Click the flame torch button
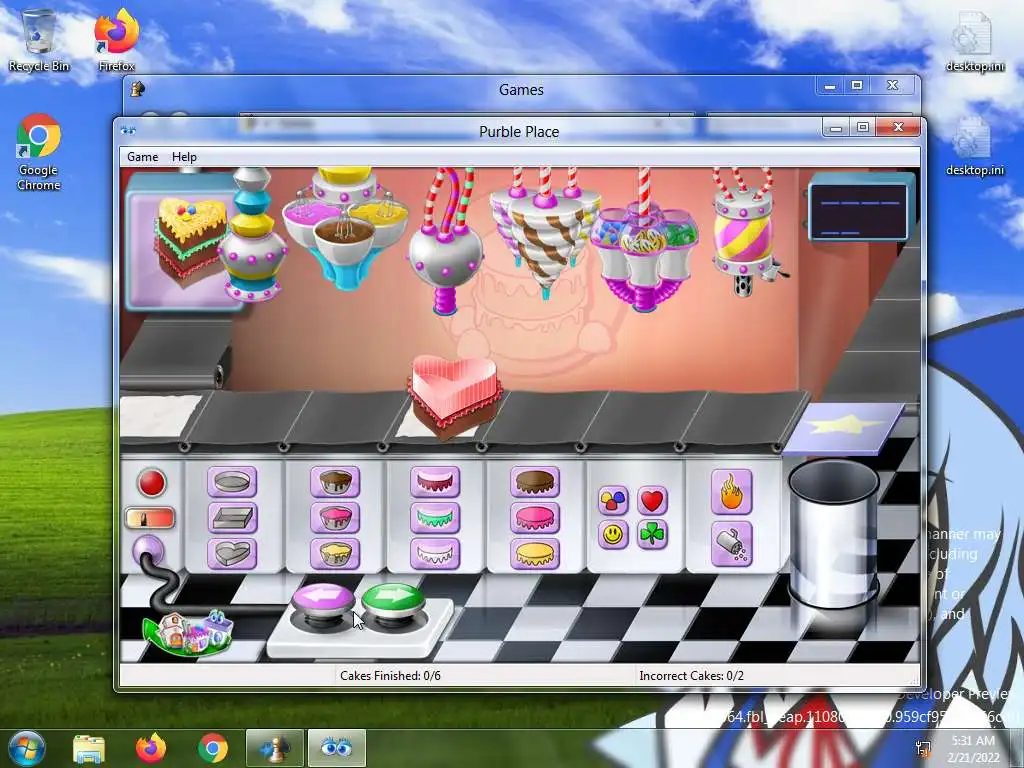Screen dimensions: 1024x768 tap(731, 492)
